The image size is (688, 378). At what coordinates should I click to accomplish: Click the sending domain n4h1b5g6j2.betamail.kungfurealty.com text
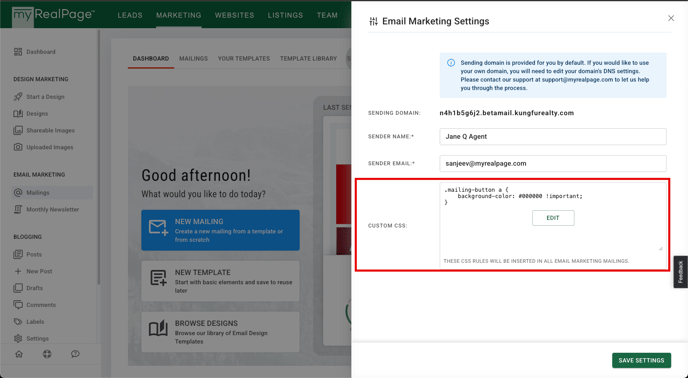tap(507, 113)
